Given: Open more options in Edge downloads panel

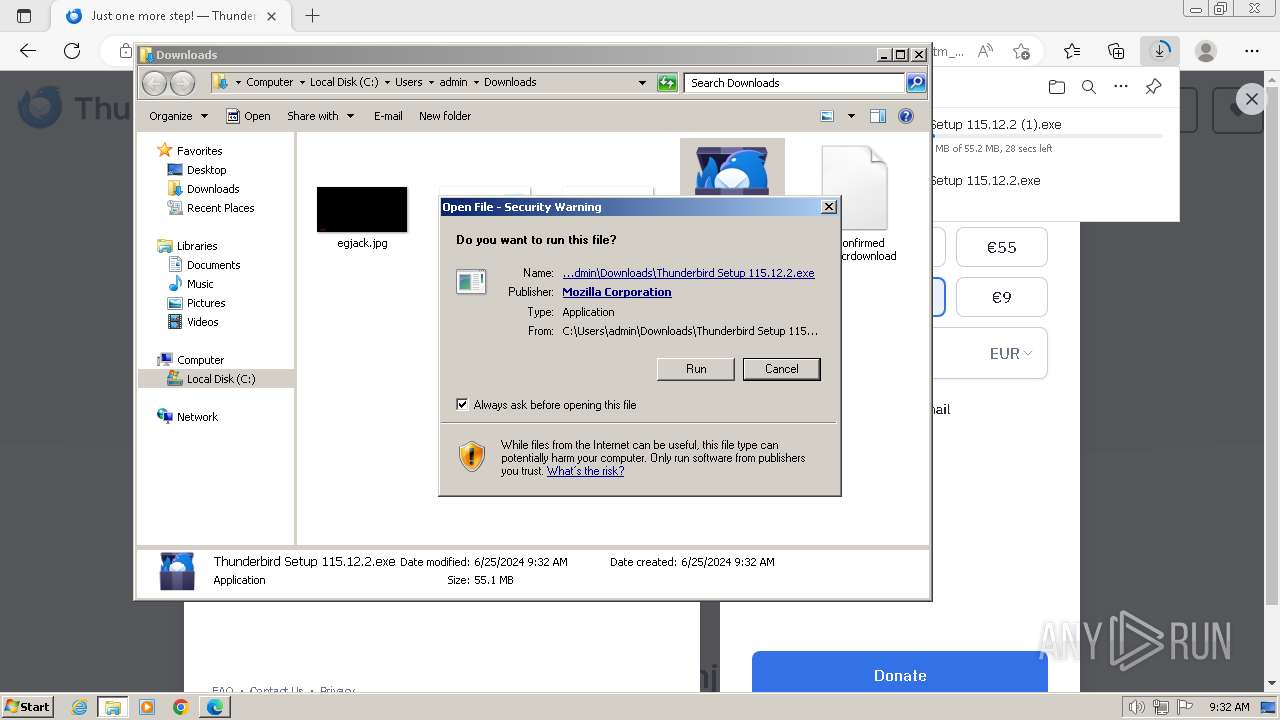Looking at the screenshot, I should pos(1121,87).
